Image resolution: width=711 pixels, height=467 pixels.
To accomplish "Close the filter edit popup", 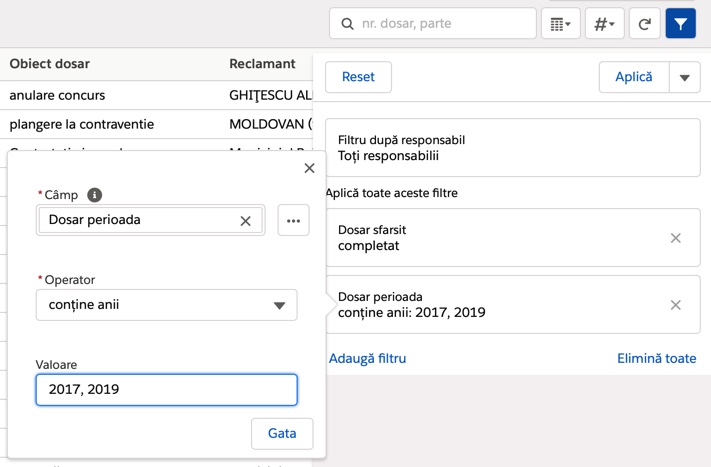I will tap(309, 168).
